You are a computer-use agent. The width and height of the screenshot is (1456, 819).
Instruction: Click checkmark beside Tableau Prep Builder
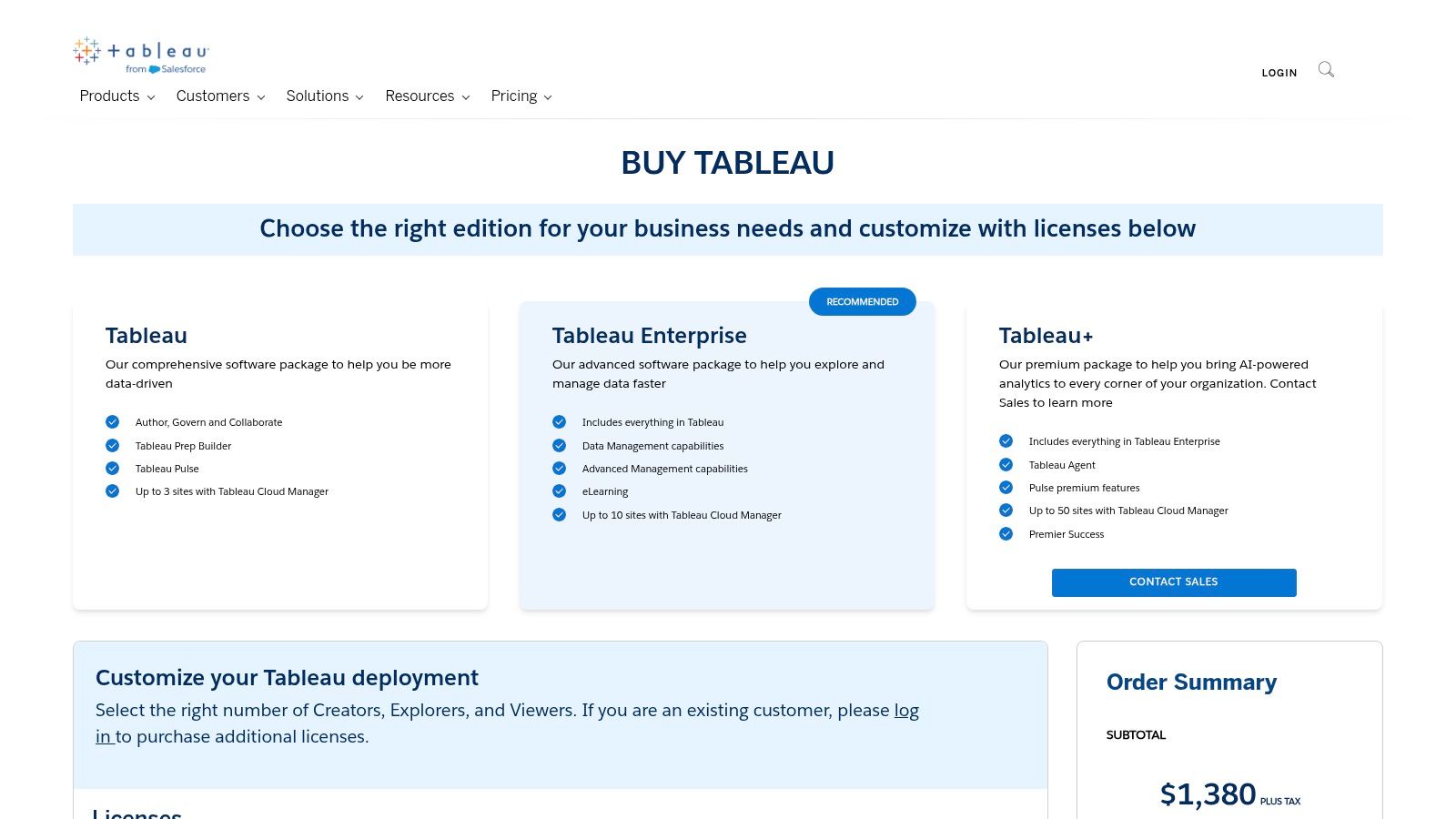[x=113, y=446]
